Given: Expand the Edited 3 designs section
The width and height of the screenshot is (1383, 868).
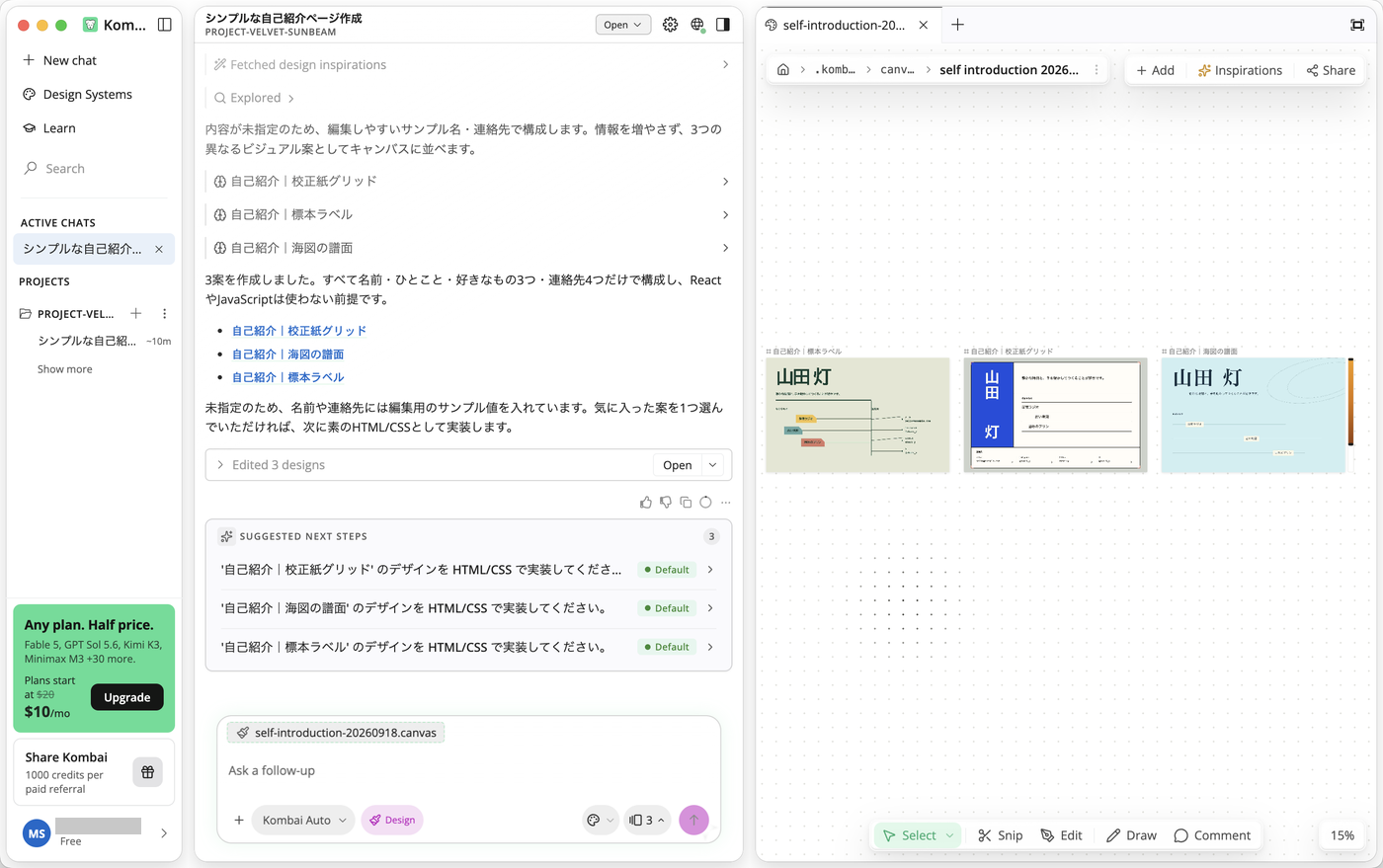Looking at the screenshot, I should coord(429,465).
